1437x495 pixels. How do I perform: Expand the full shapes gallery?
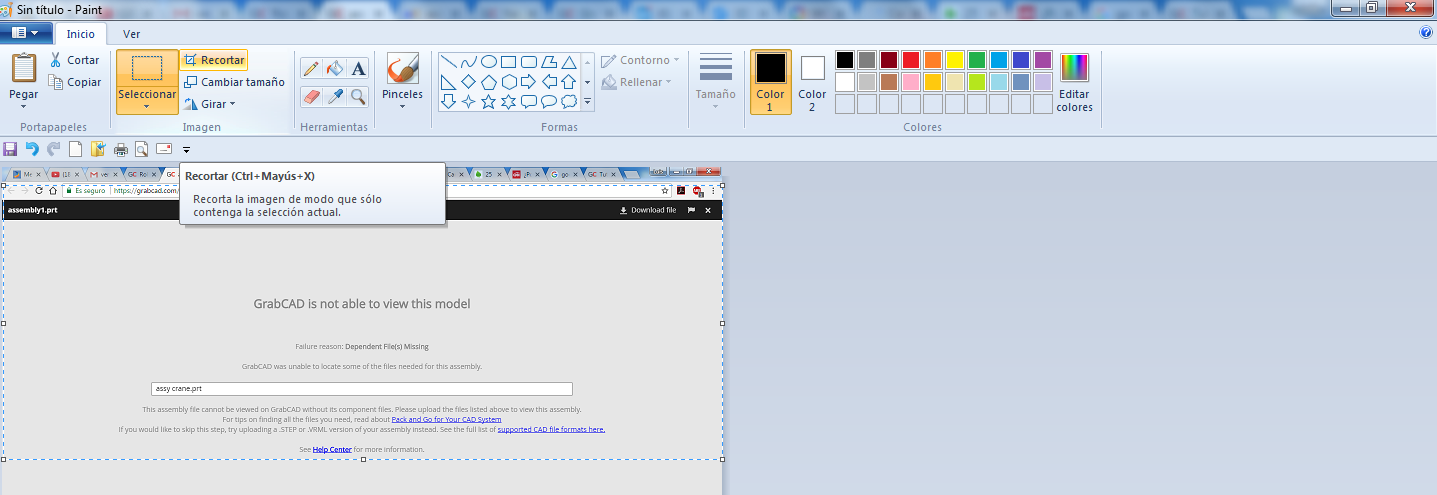tap(587, 102)
